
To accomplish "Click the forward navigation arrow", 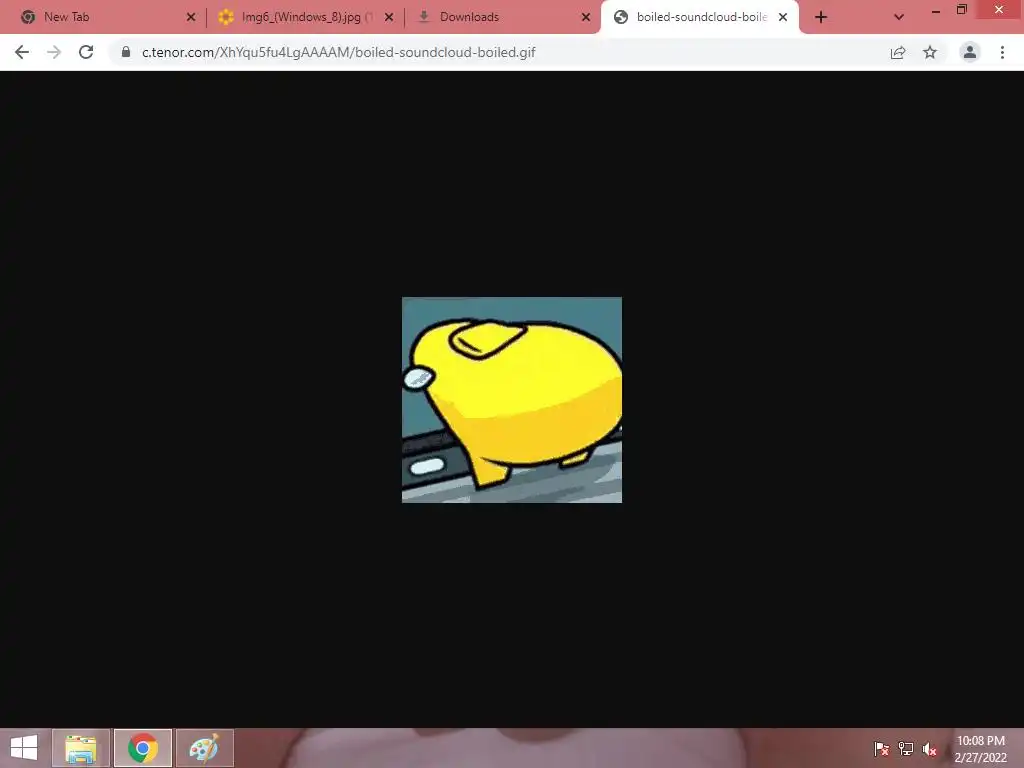I will [x=54, y=52].
